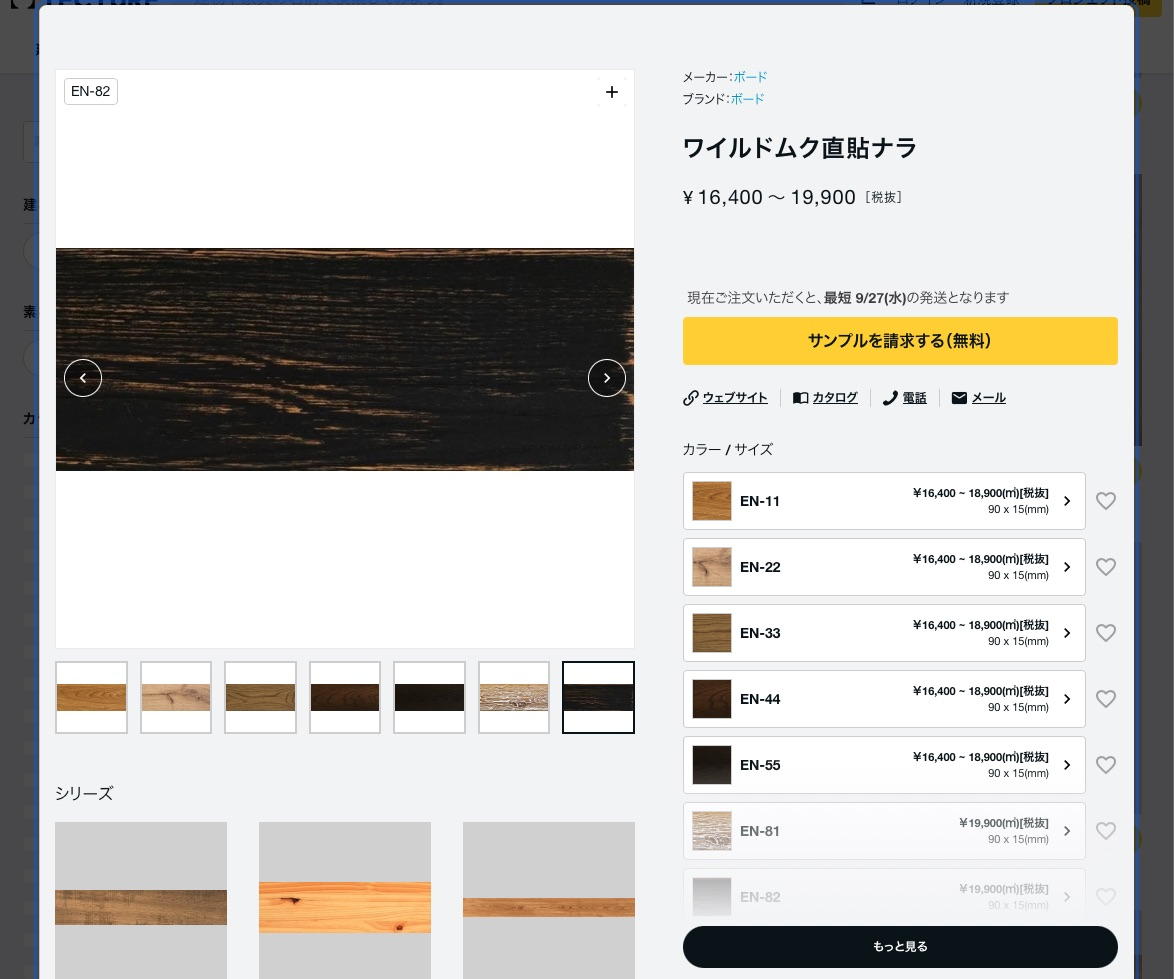Favorite EN-82 with heart icon
Image resolution: width=1174 pixels, height=979 pixels.
pyautogui.click(x=1106, y=896)
